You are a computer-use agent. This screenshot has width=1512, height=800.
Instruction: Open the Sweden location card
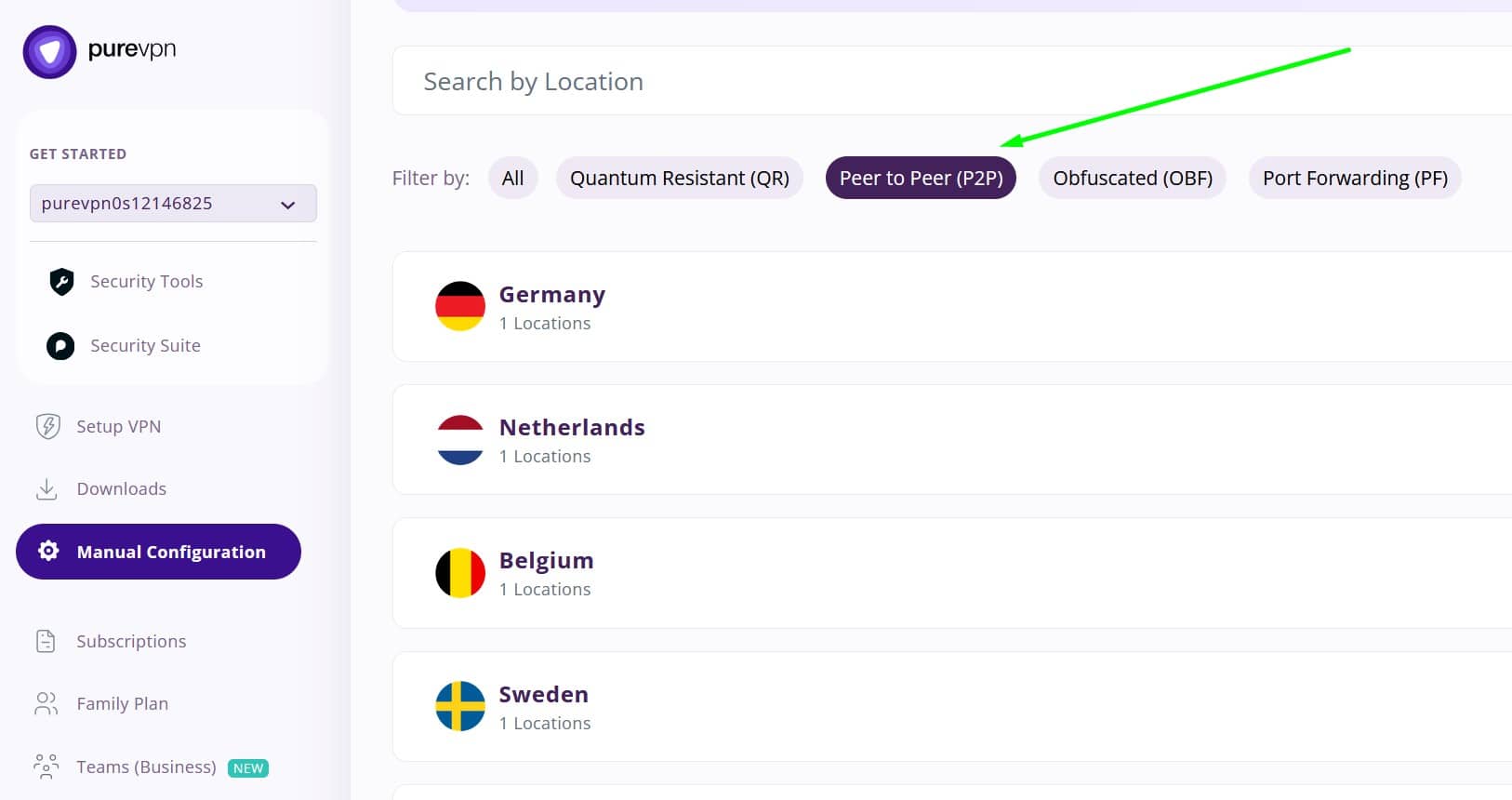tap(952, 706)
